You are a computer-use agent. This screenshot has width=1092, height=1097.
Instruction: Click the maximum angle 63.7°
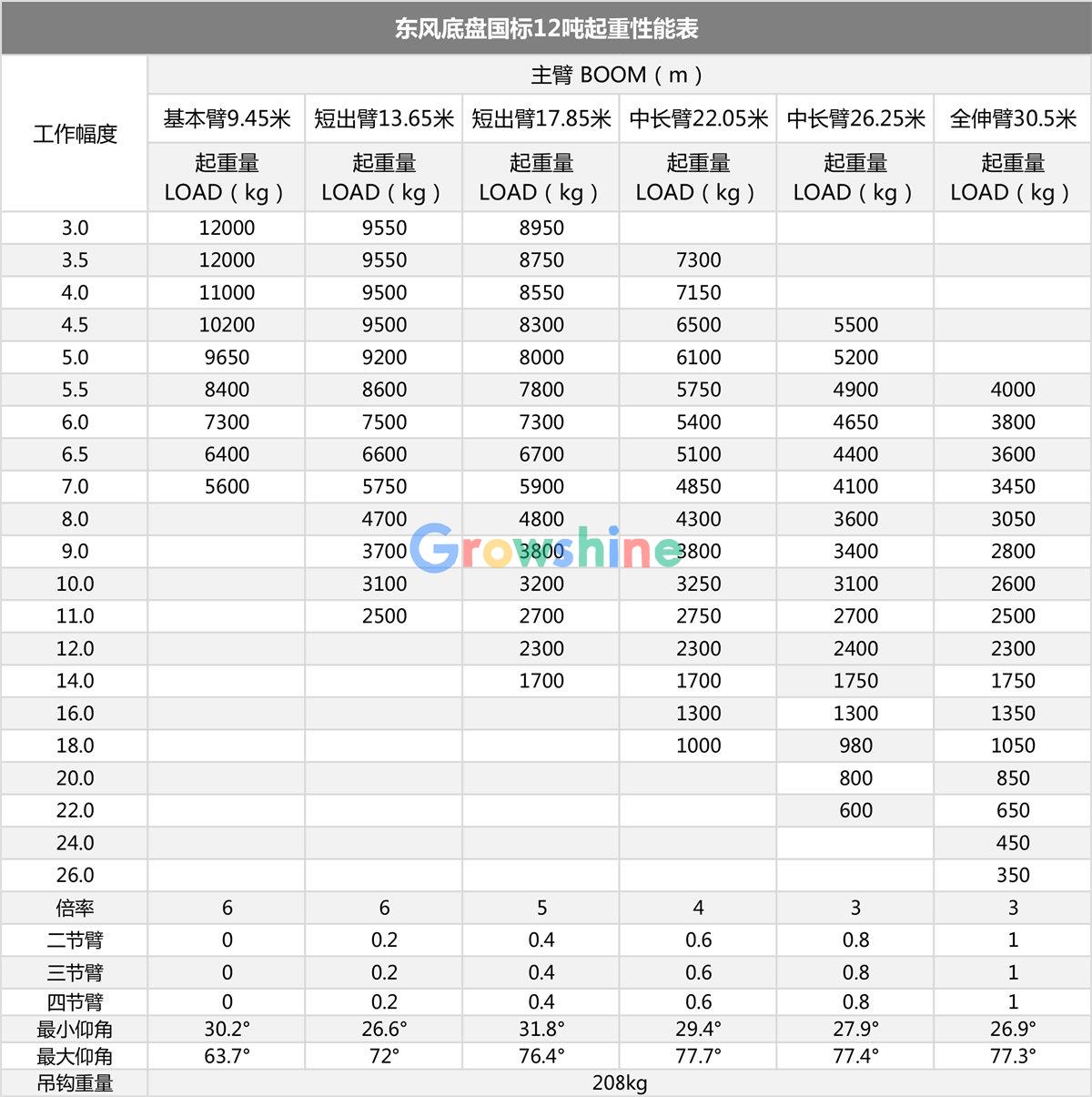[x=227, y=1056]
